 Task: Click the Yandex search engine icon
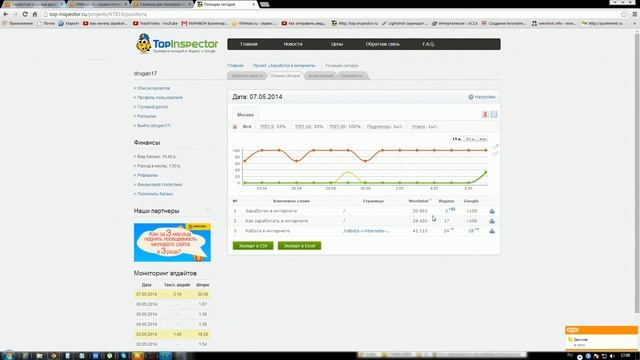pos(485,115)
